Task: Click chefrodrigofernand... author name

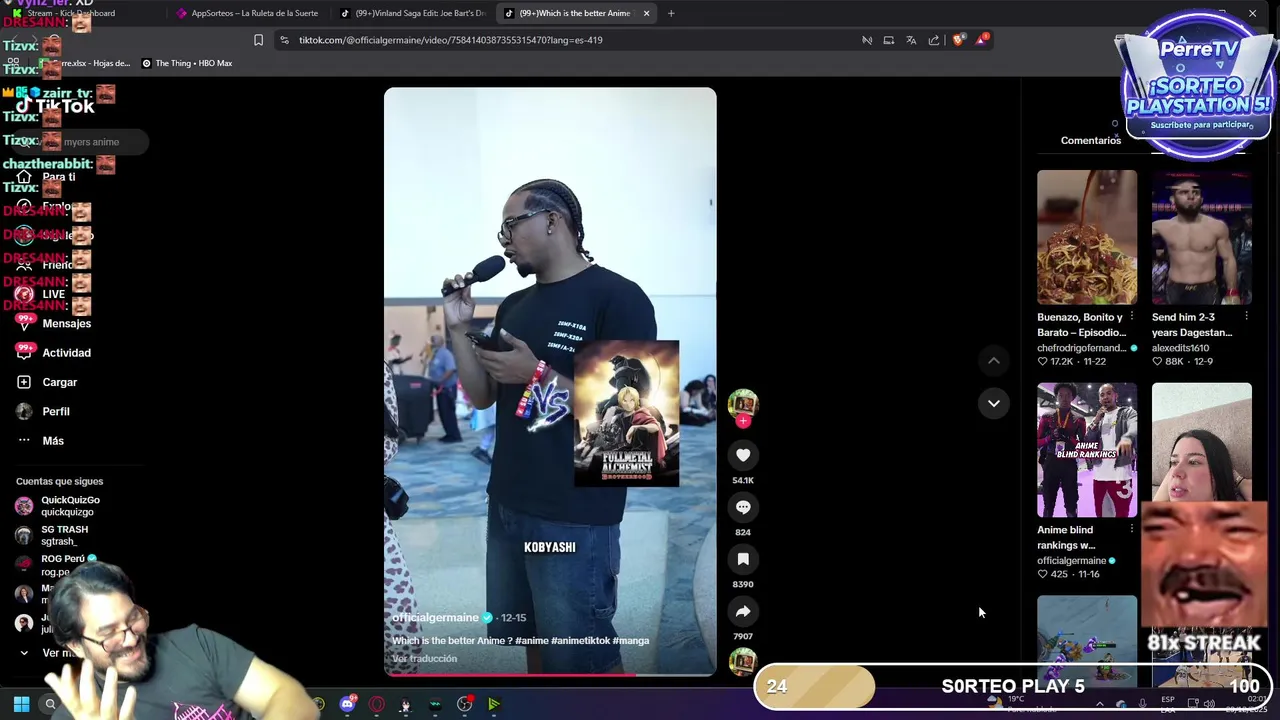Action: 1081,348
